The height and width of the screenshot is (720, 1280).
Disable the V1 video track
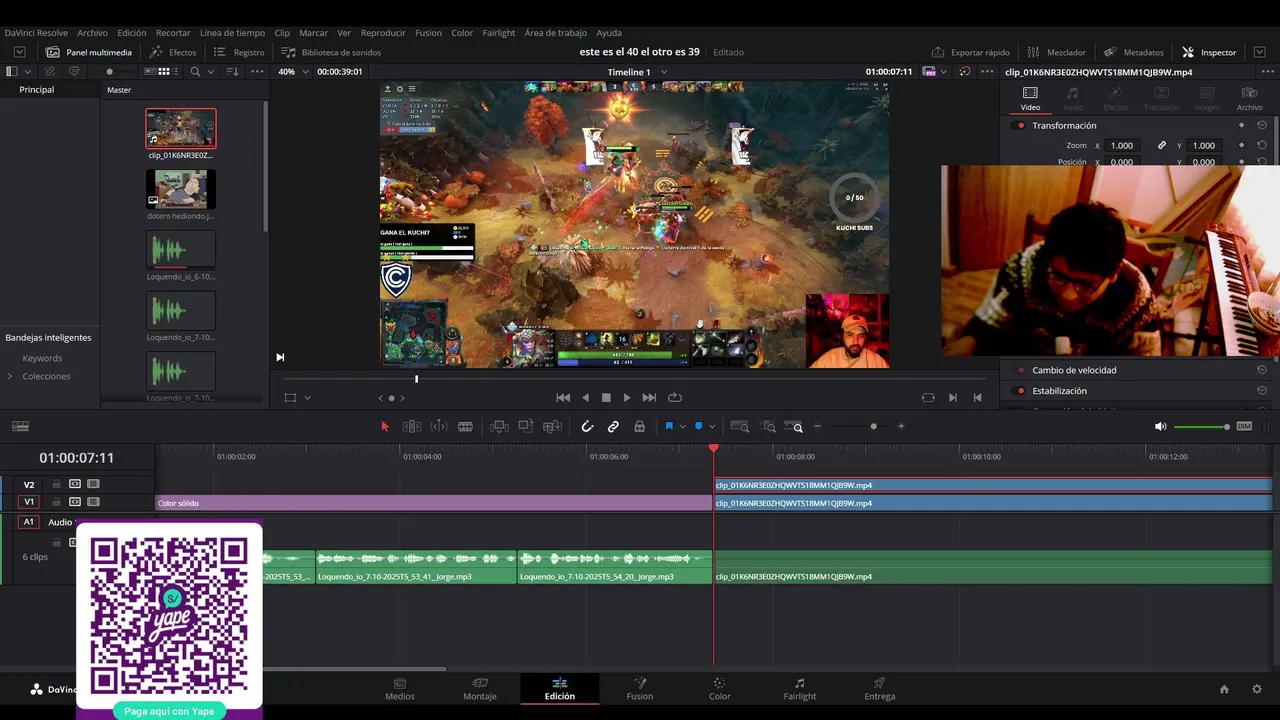(93, 502)
